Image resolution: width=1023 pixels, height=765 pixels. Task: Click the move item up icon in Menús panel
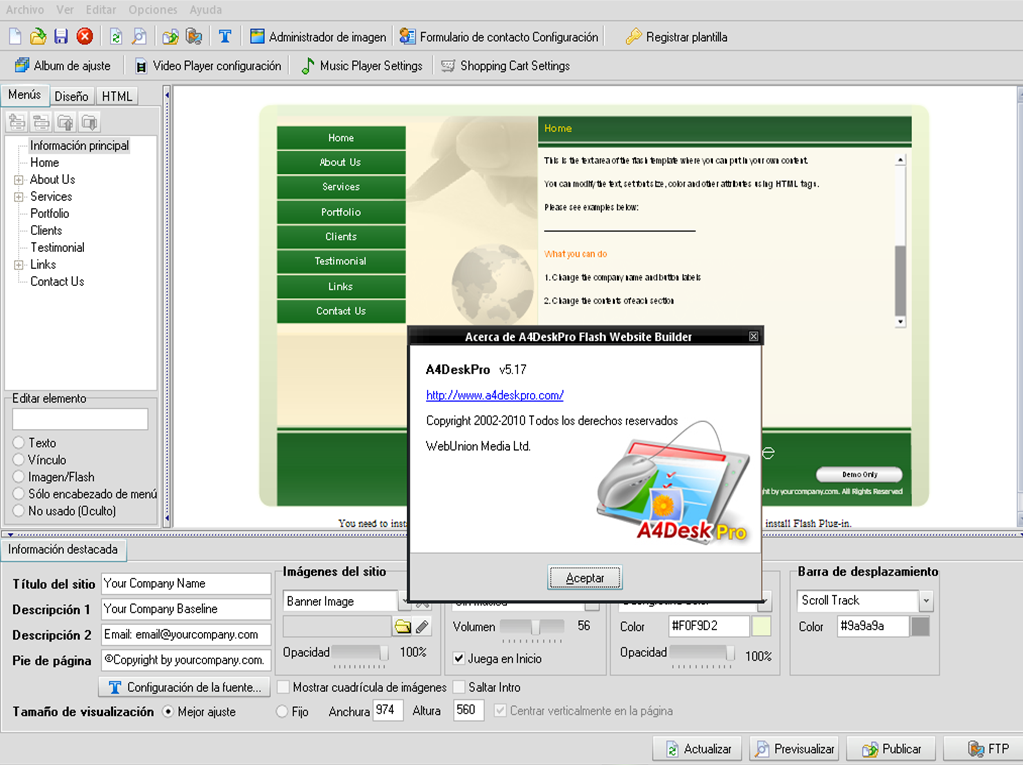pos(65,122)
